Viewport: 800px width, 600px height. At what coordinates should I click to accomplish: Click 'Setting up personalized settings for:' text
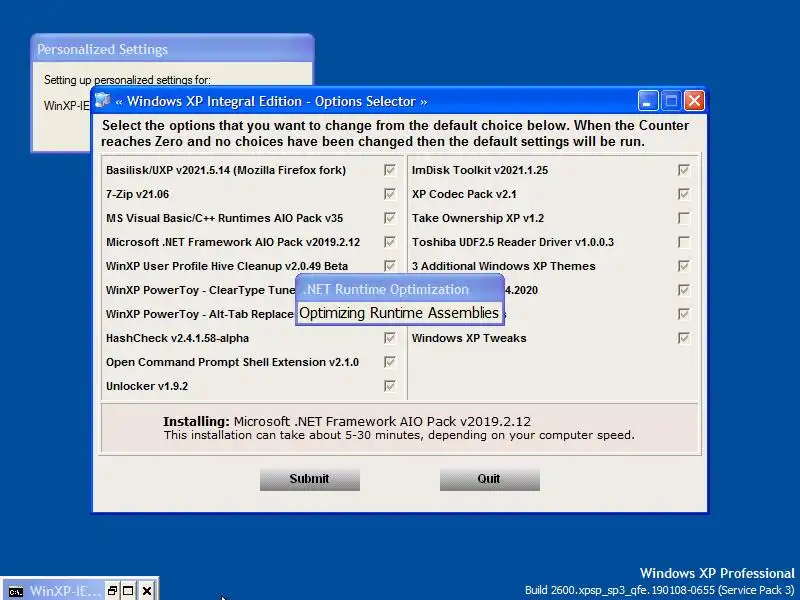point(127,80)
